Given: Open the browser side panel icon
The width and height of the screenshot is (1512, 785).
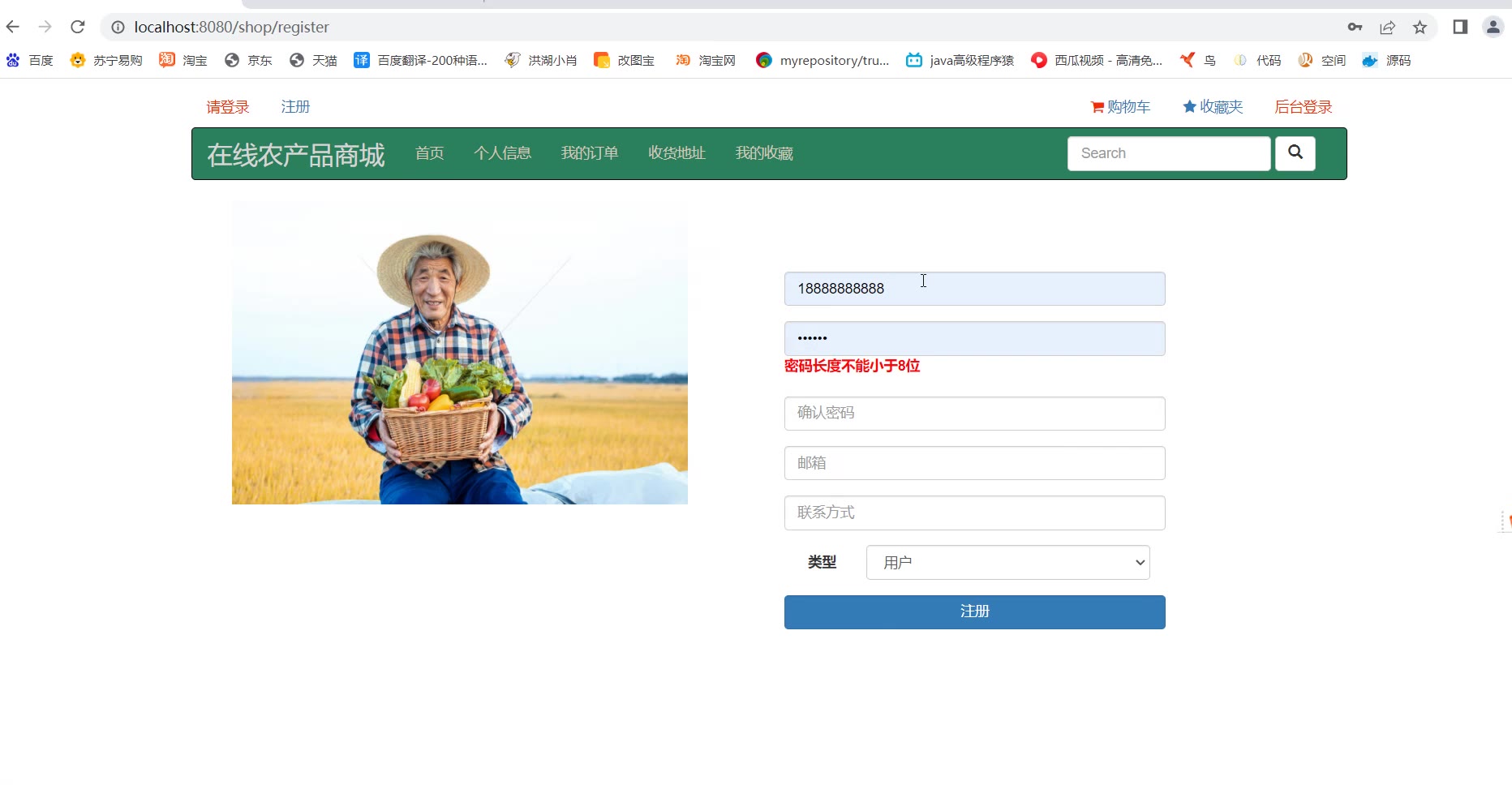Looking at the screenshot, I should pyautogui.click(x=1460, y=27).
